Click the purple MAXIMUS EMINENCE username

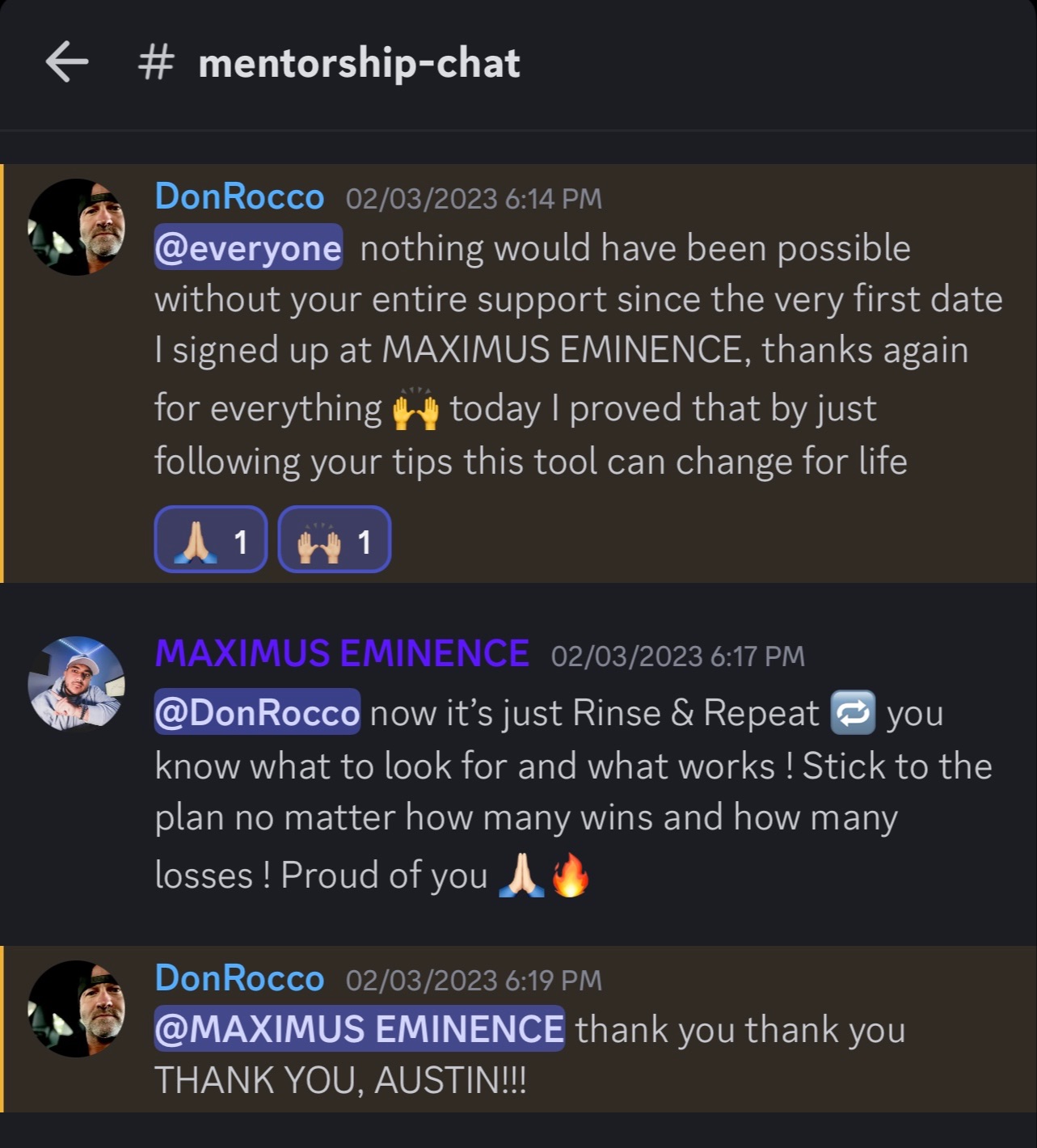(x=342, y=653)
